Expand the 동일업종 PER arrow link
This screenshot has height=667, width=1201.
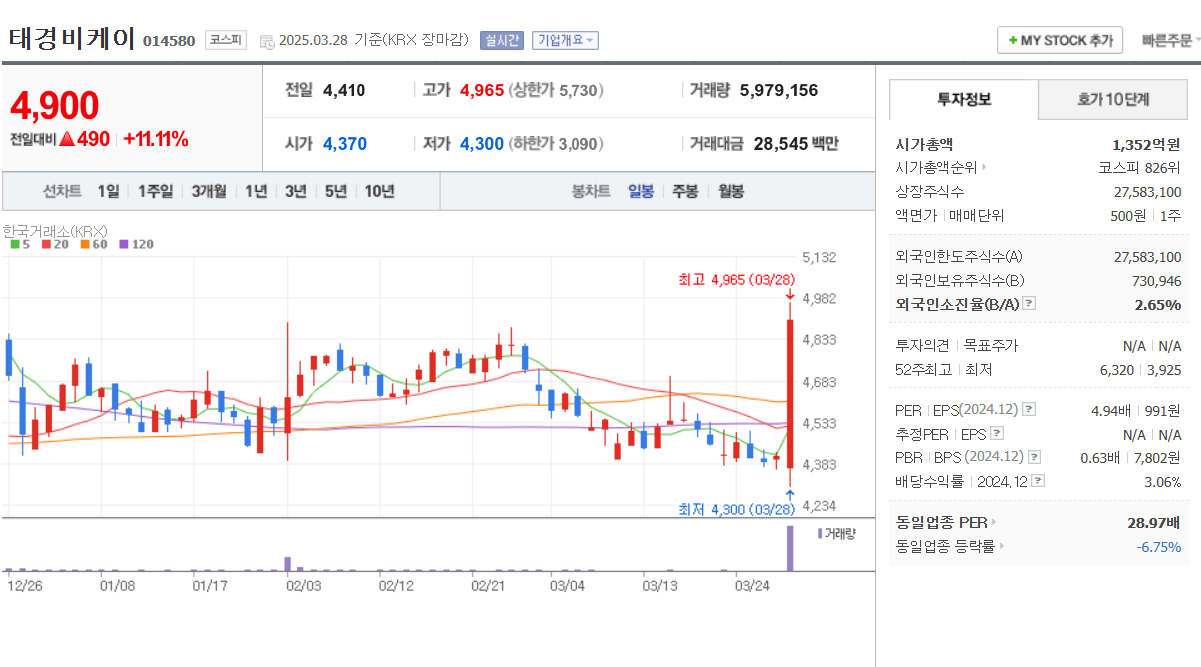click(994, 523)
